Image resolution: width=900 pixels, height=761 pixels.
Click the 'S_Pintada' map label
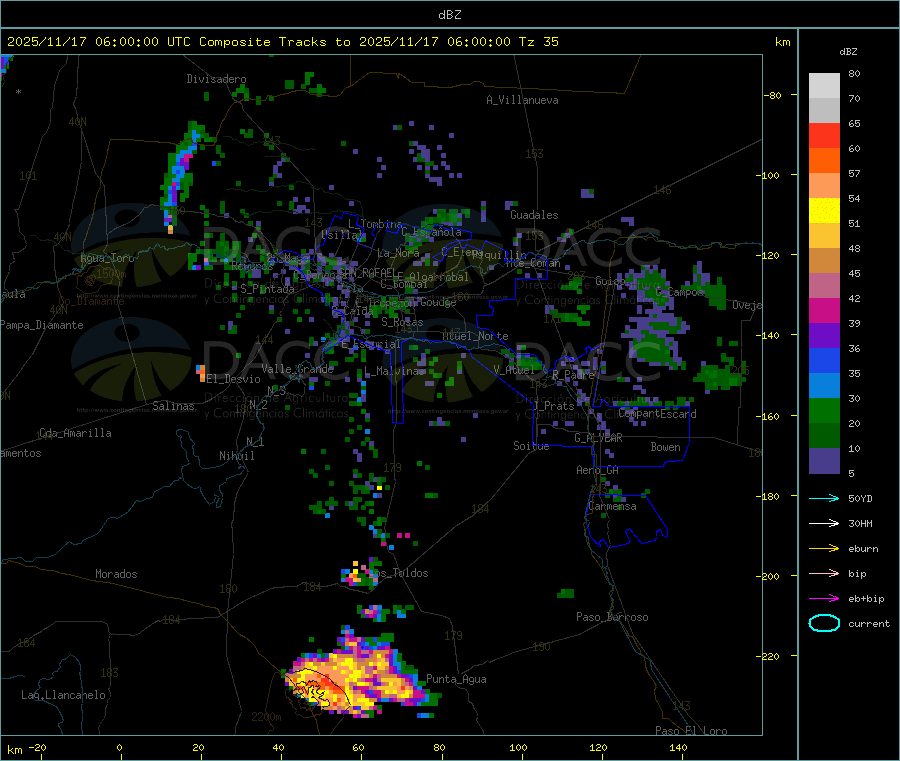point(267,289)
